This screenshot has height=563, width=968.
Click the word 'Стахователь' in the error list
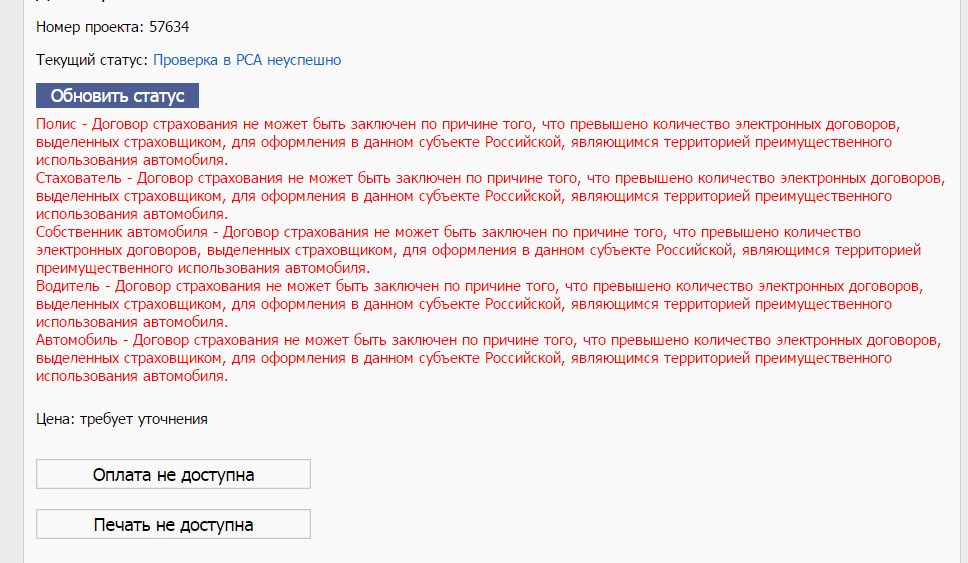[x=78, y=178]
